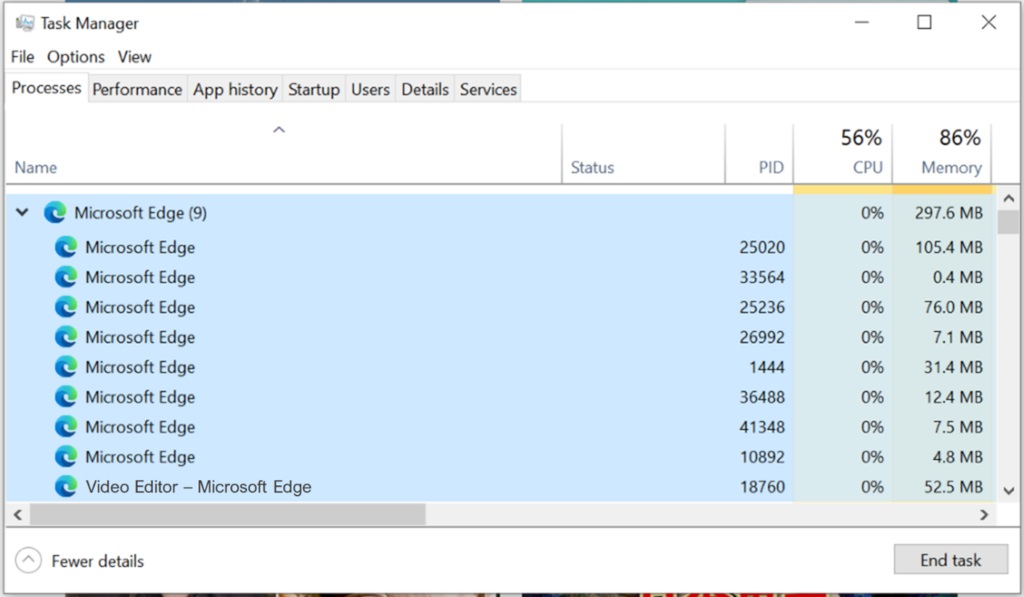Image resolution: width=1024 pixels, height=597 pixels.
Task: Click Edge icon of PID 1444 row
Action: coord(65,368)
